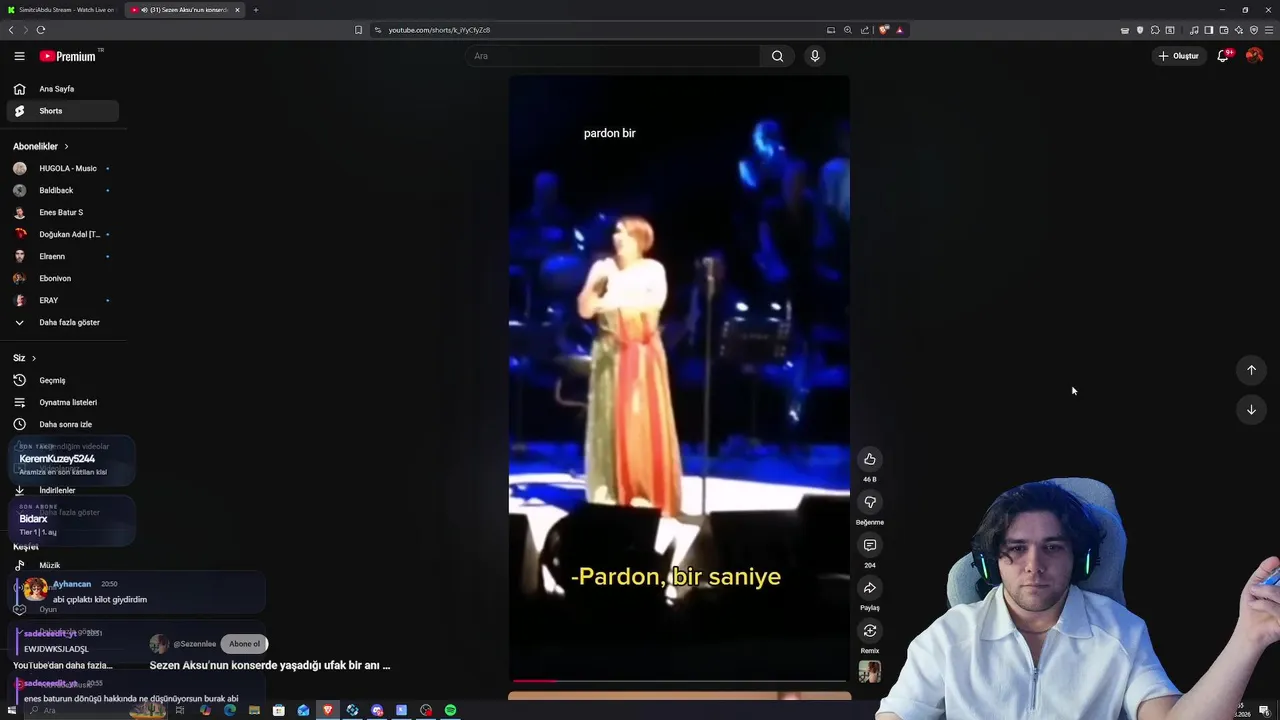The width and height of the screenshot is (1280, 720).
Task: Open the Baldiback channel subscription
Action: 63,190
